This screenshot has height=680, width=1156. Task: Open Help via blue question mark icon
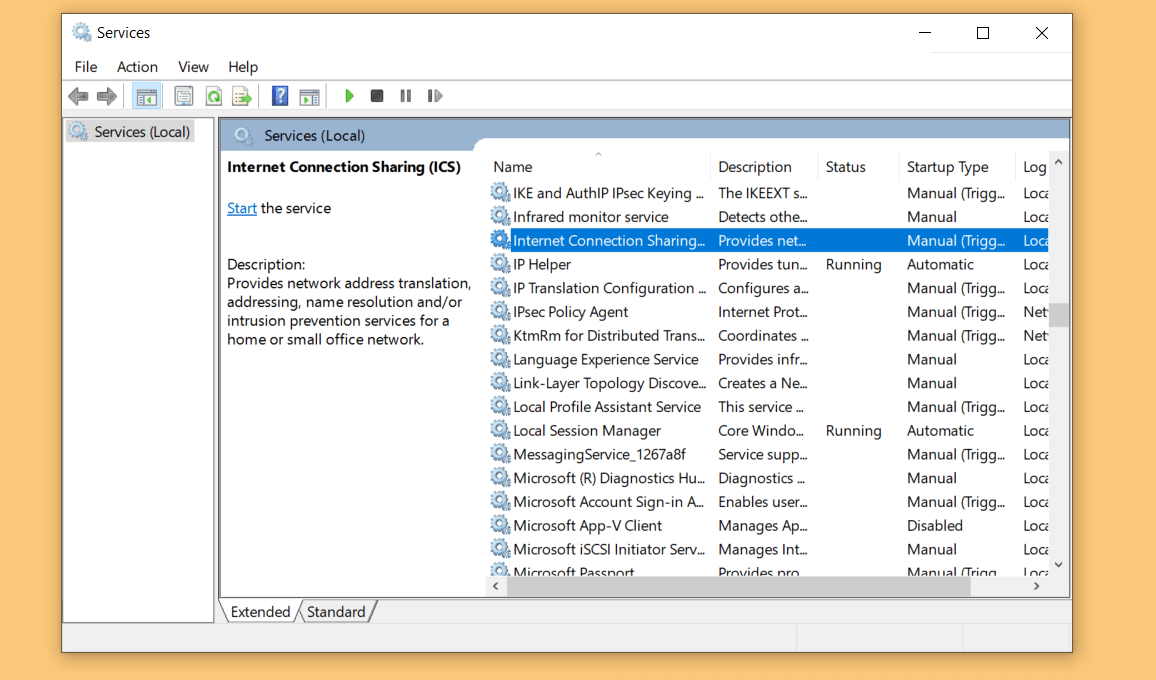(280, 96)
